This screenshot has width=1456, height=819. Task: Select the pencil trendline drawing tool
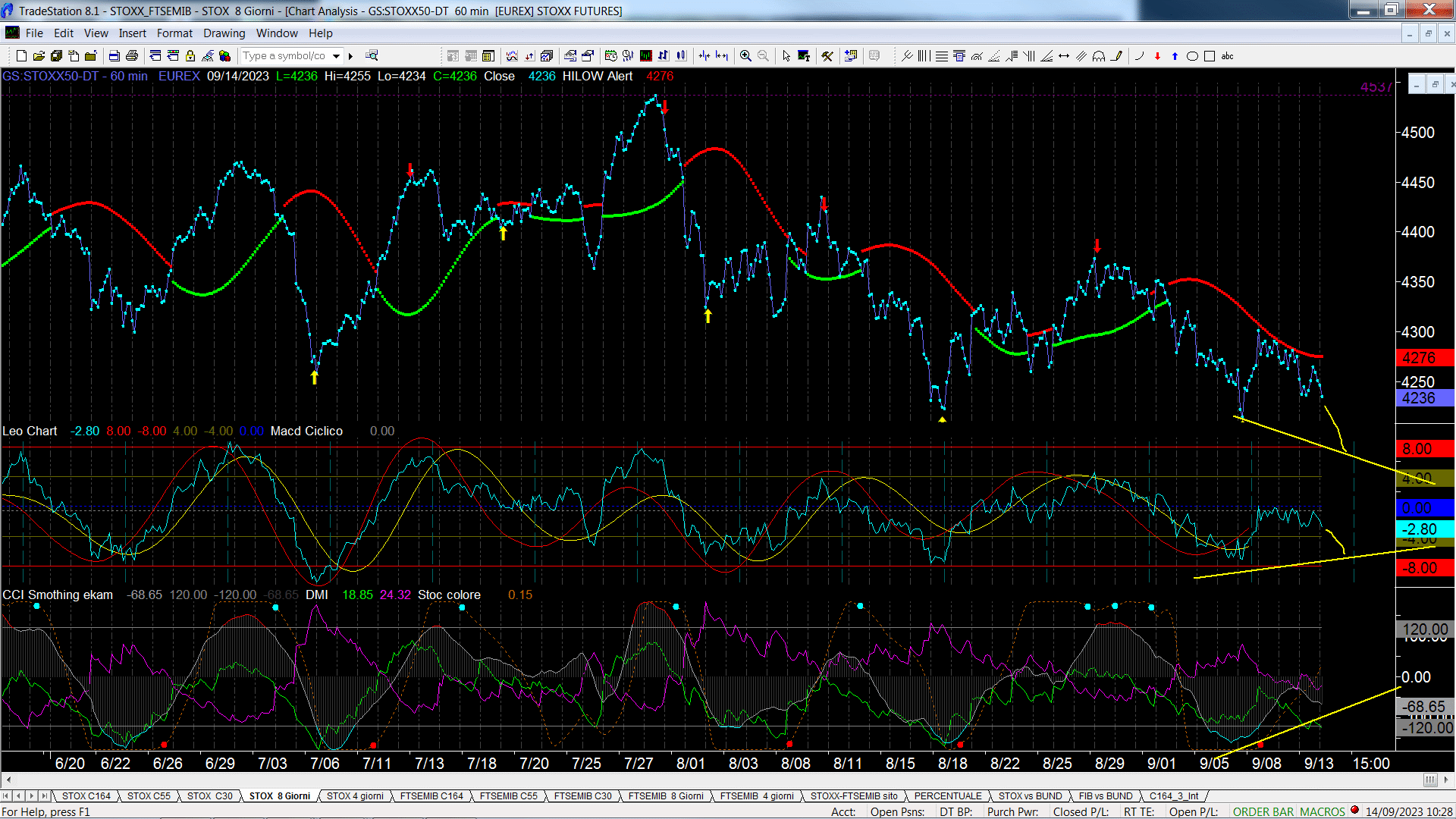pyautogui.click(x=1116, y=56)
